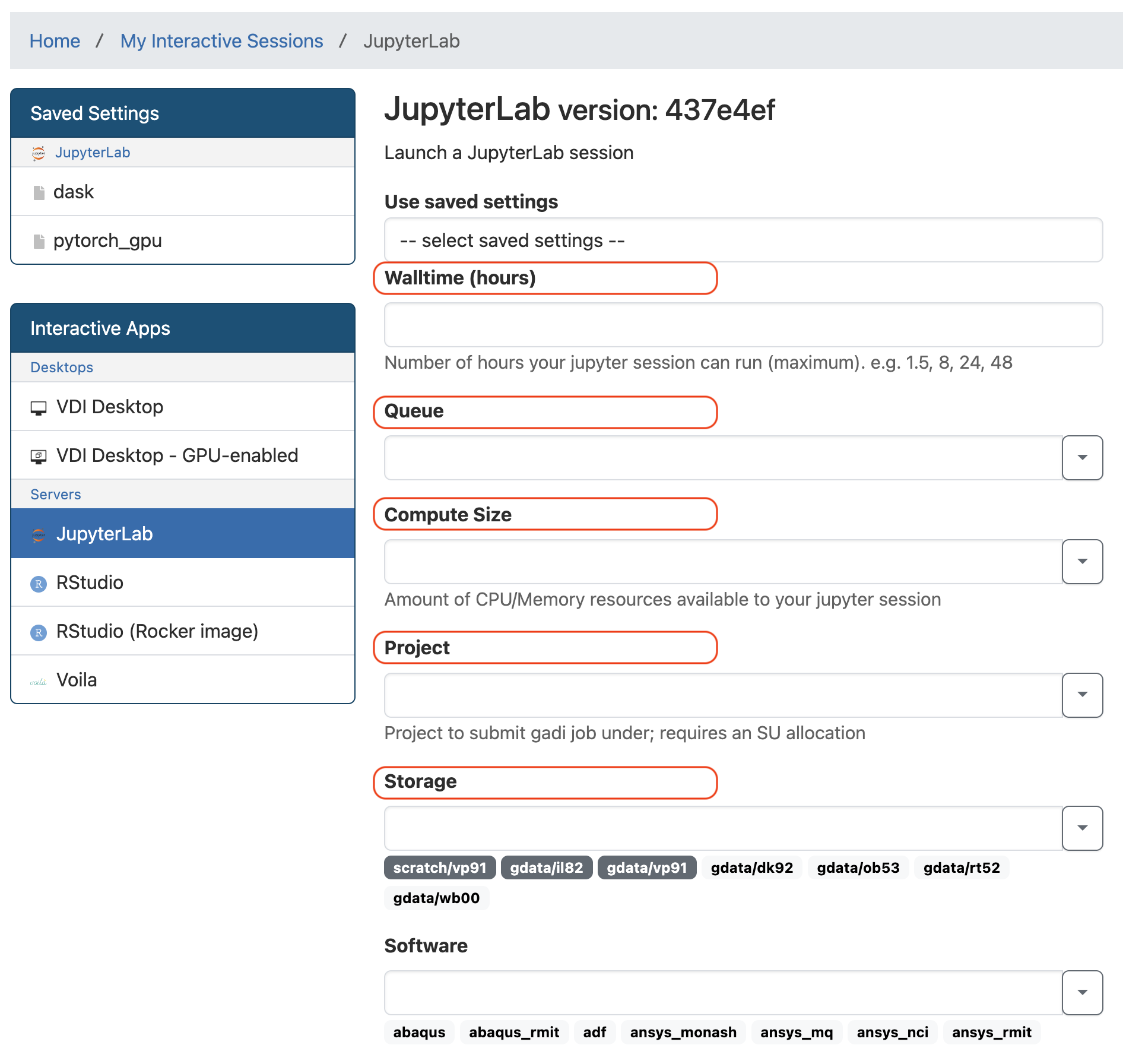Click the file icon beside pytorch_gpu
Image resolution: width=1123 pixels, height=1064 pixels.
click(x=39, y=241)
